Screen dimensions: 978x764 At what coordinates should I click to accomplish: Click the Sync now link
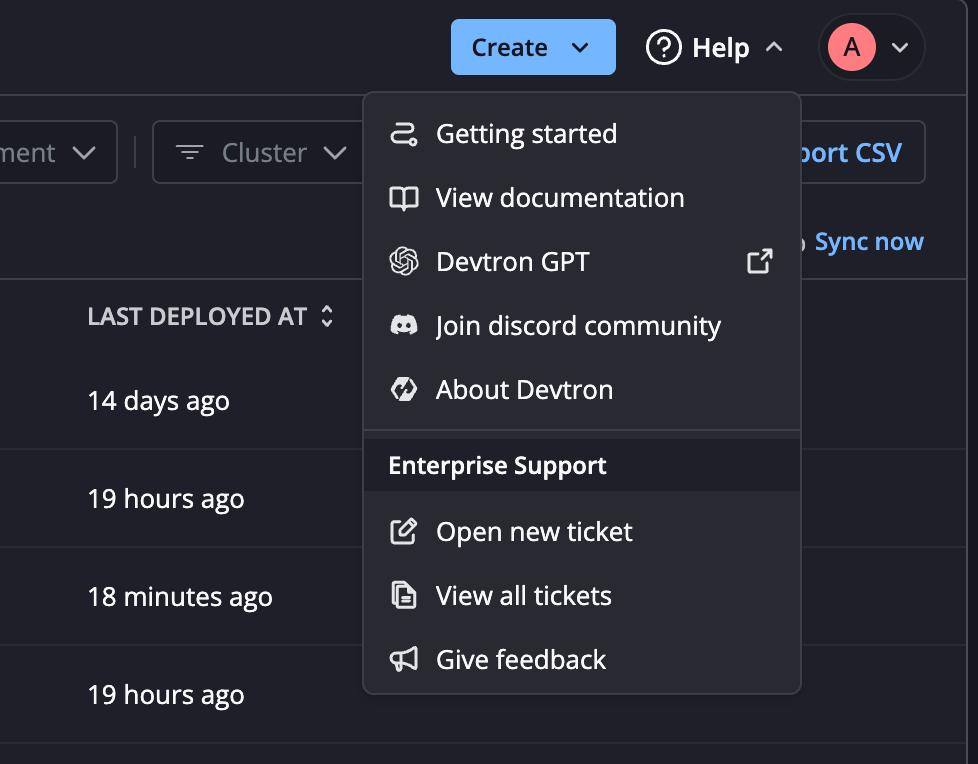[868, 242]
